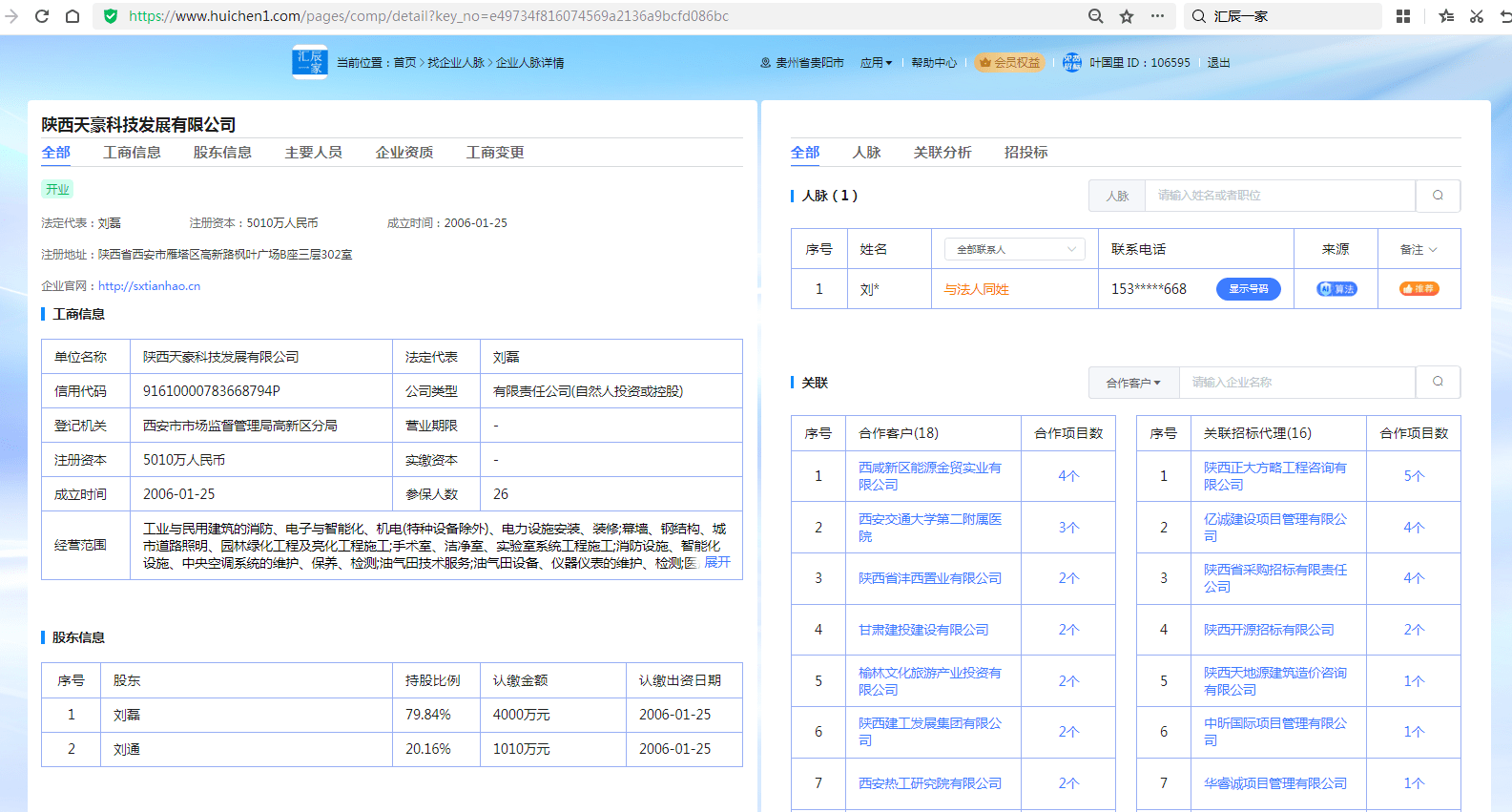Switch to the 工商变更 tab

point(495,153)
